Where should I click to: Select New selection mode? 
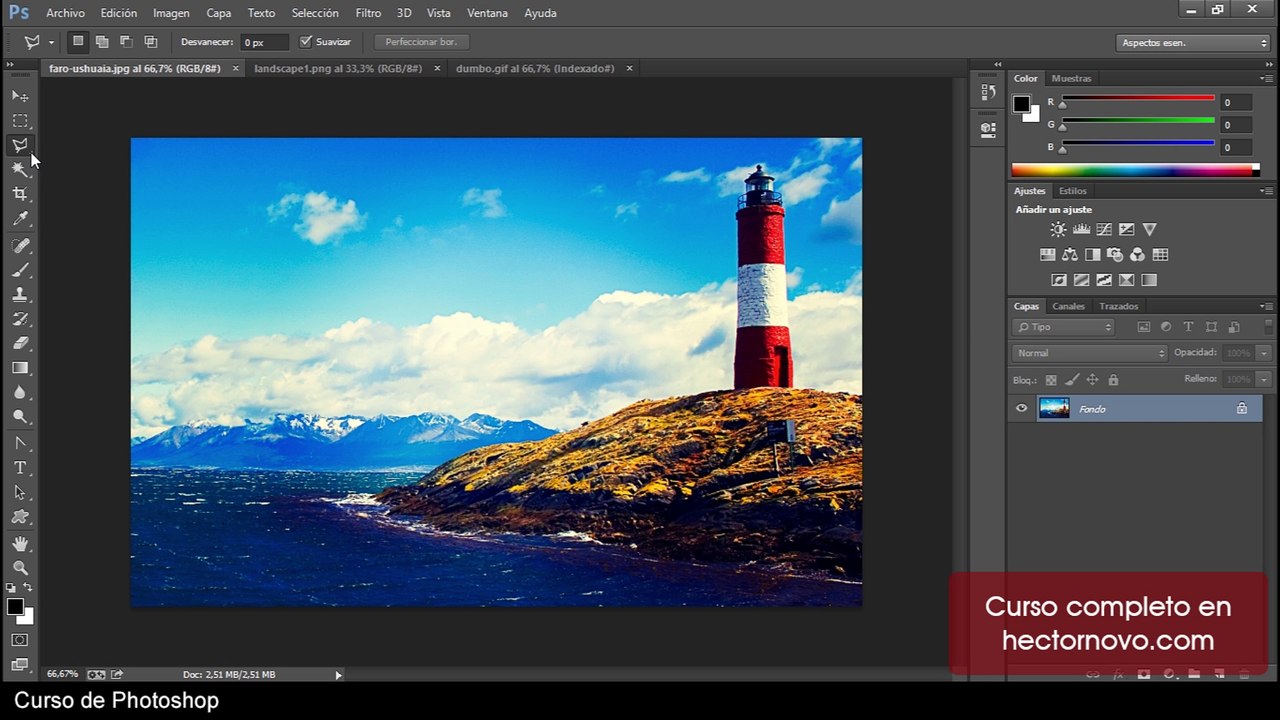(x=78, y=42)
